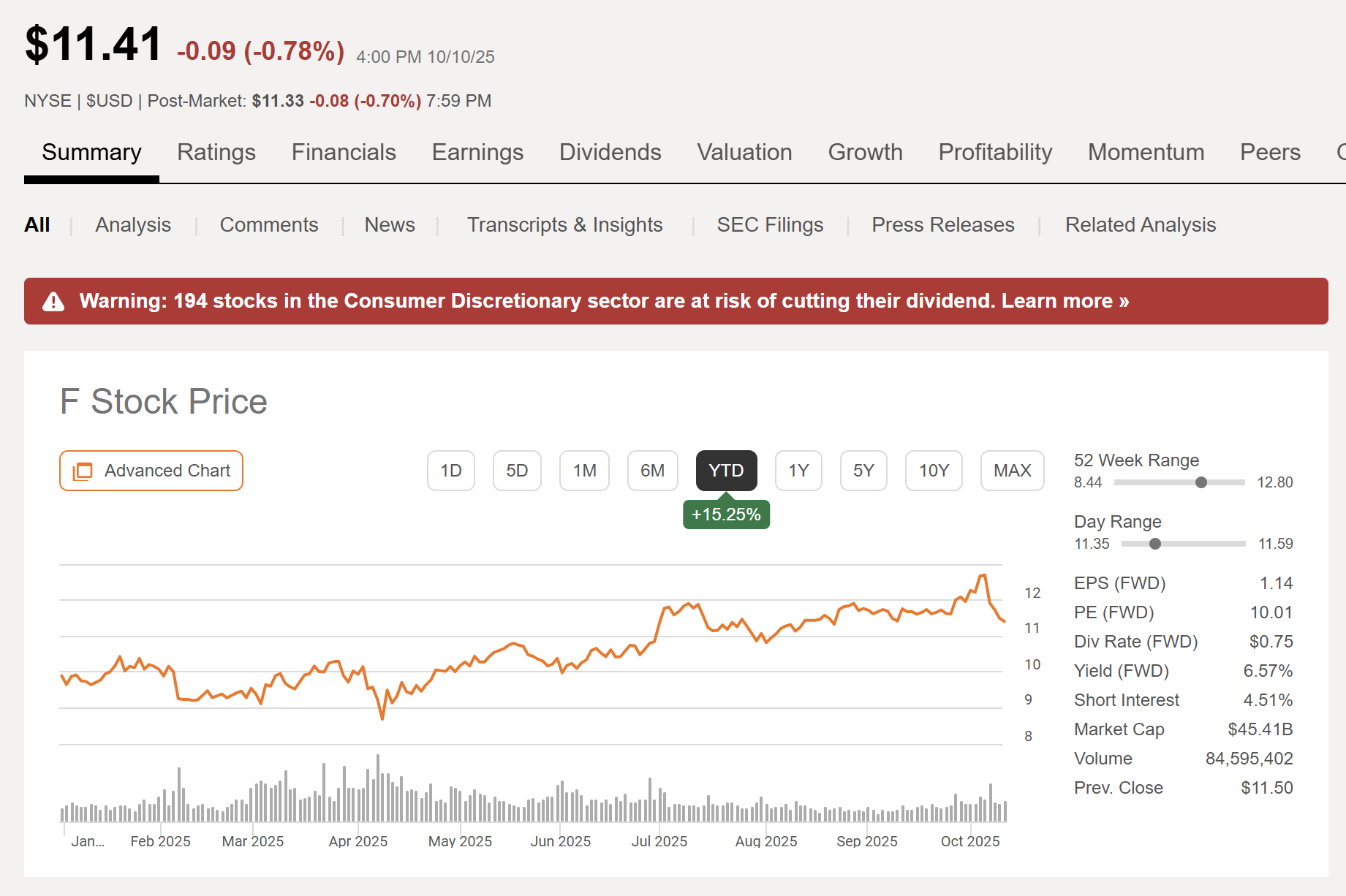Click the PE (FWD) label
This screenshot has width=1346, height=896.
pyautogui.click(x=1114, y=612)
